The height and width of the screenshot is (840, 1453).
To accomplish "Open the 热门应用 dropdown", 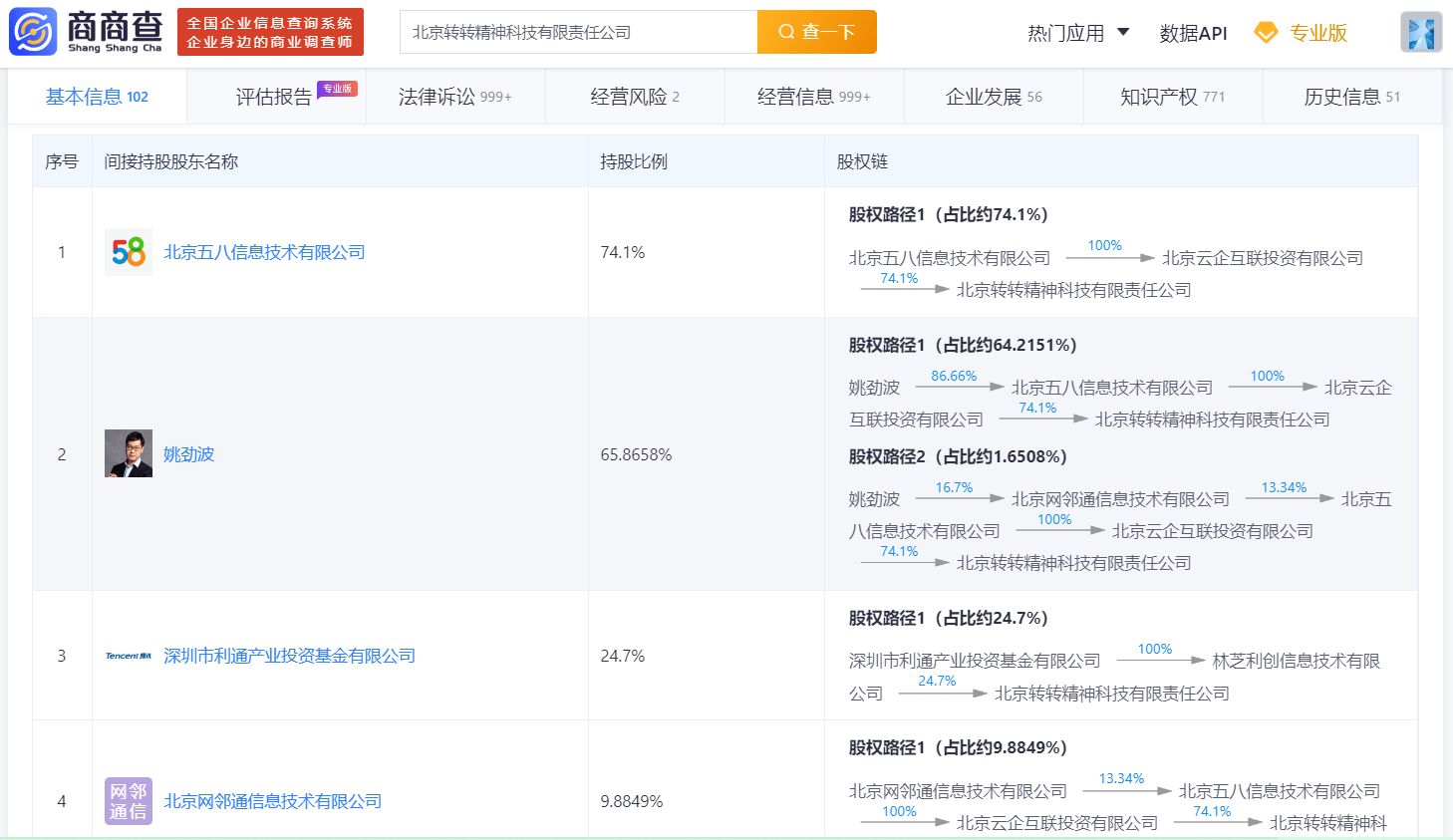I will pyautogui.click(x=1078, y=33).
